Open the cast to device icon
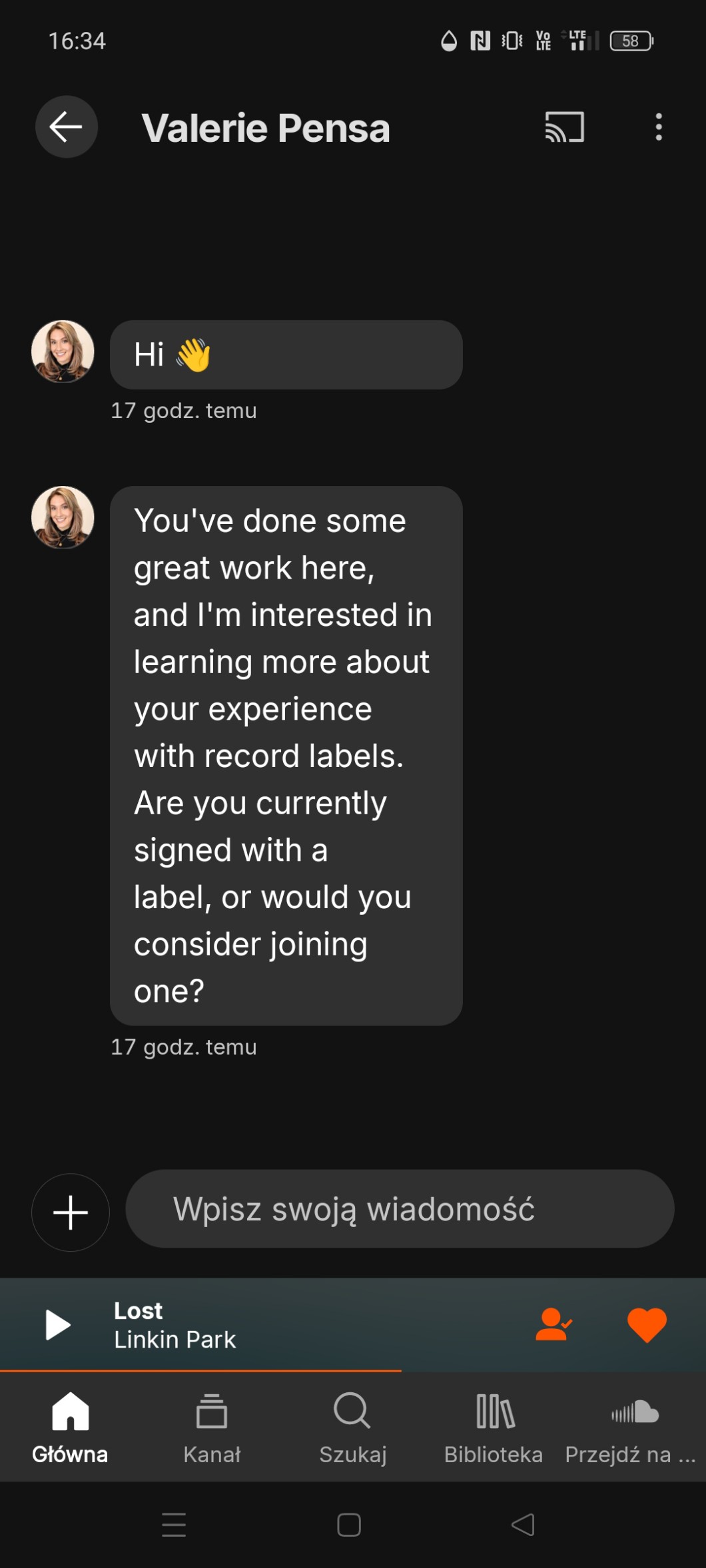The width and height of the screenshot is (706, 1568). (x=564, y=127)
